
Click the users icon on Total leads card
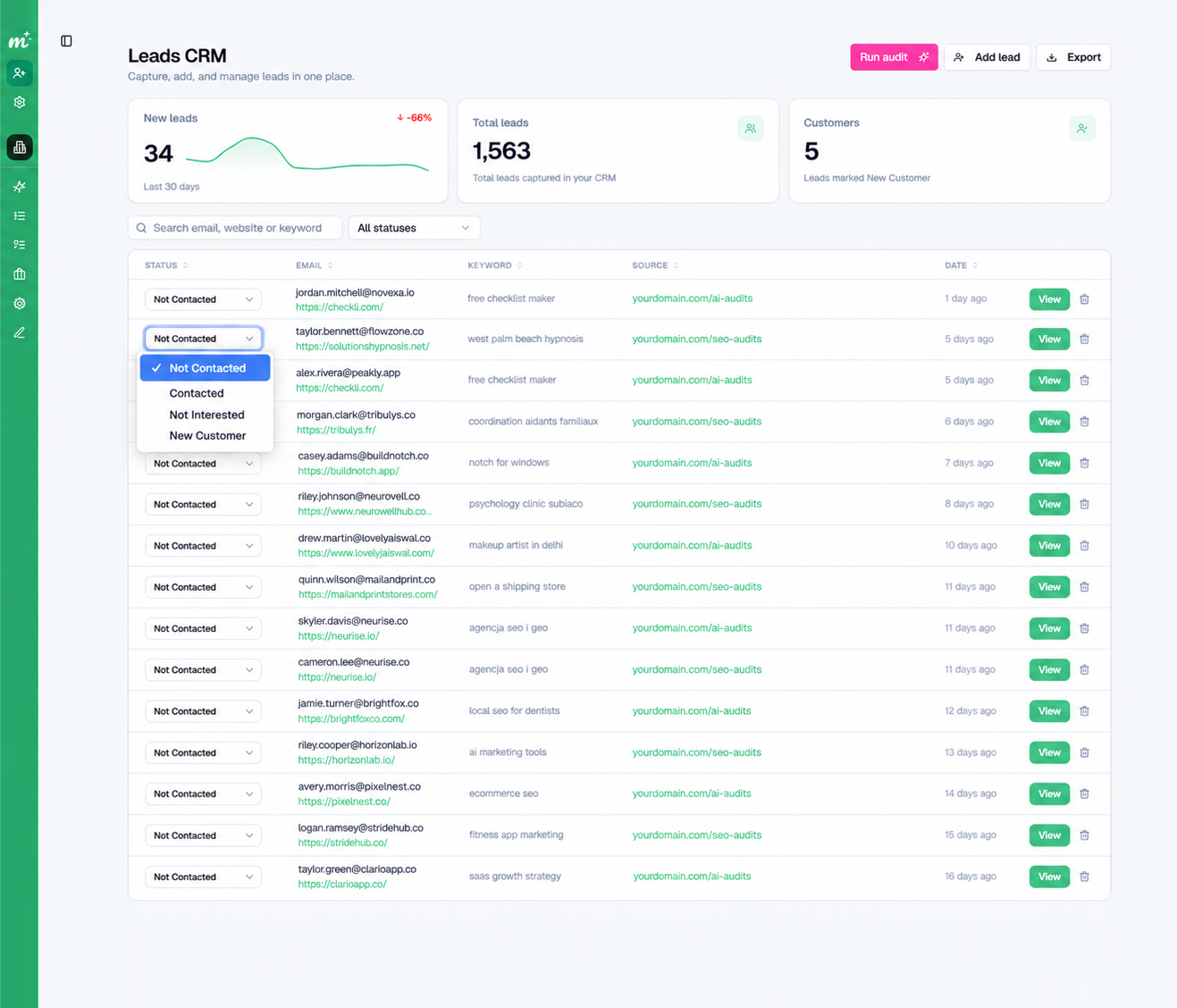click(x=751, y=129)
